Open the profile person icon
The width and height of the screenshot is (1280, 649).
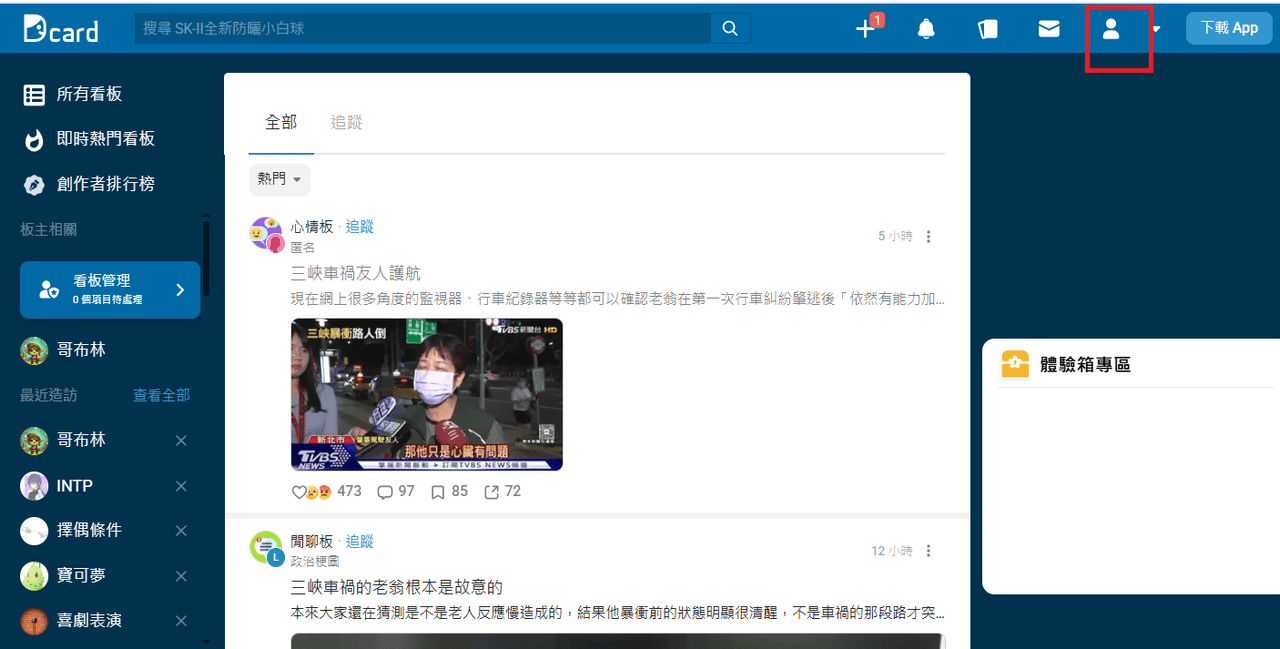tap(1111, 29)
